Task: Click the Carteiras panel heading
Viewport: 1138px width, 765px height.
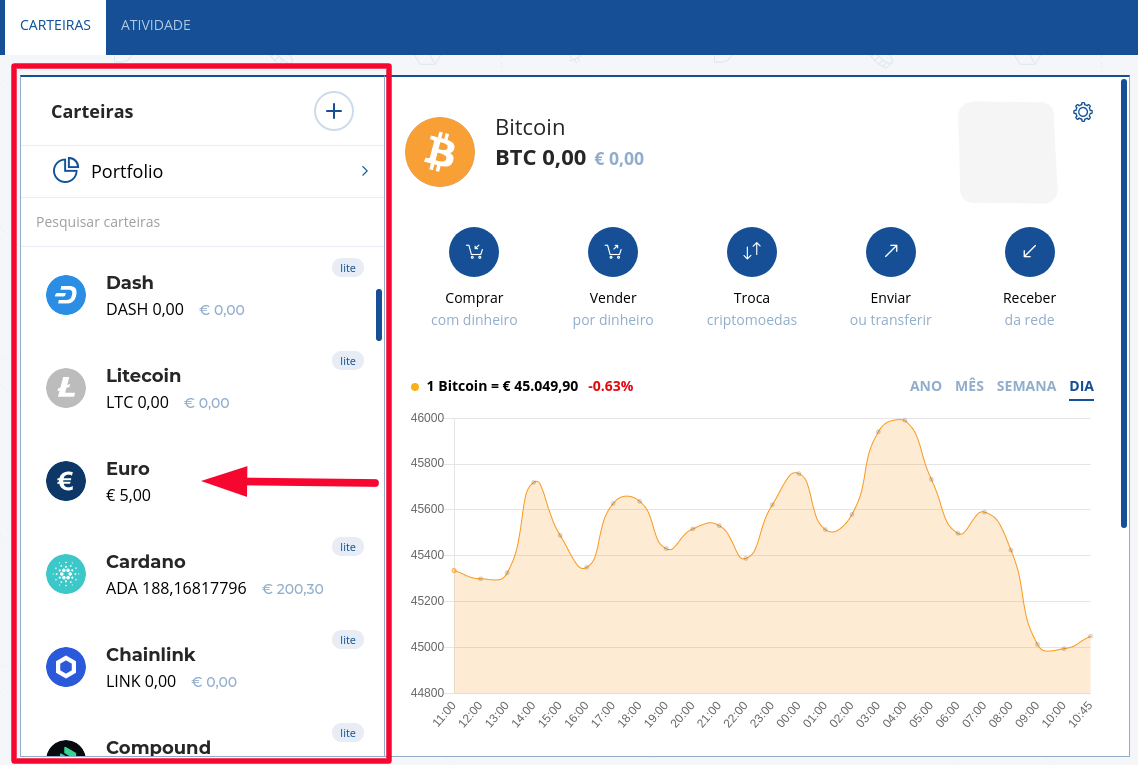Action: point(92,112)
